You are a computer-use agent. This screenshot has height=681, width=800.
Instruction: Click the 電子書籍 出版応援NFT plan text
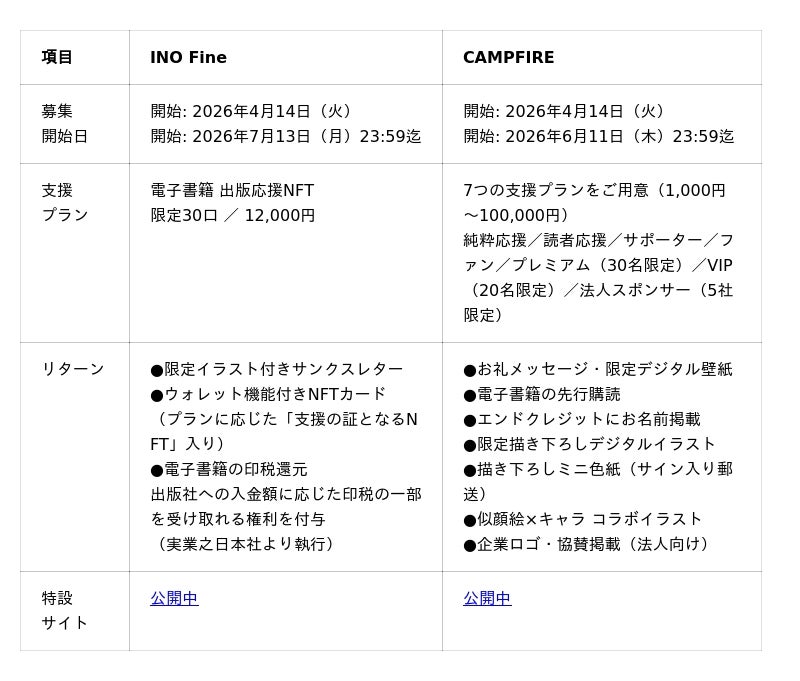pos(232,190)
